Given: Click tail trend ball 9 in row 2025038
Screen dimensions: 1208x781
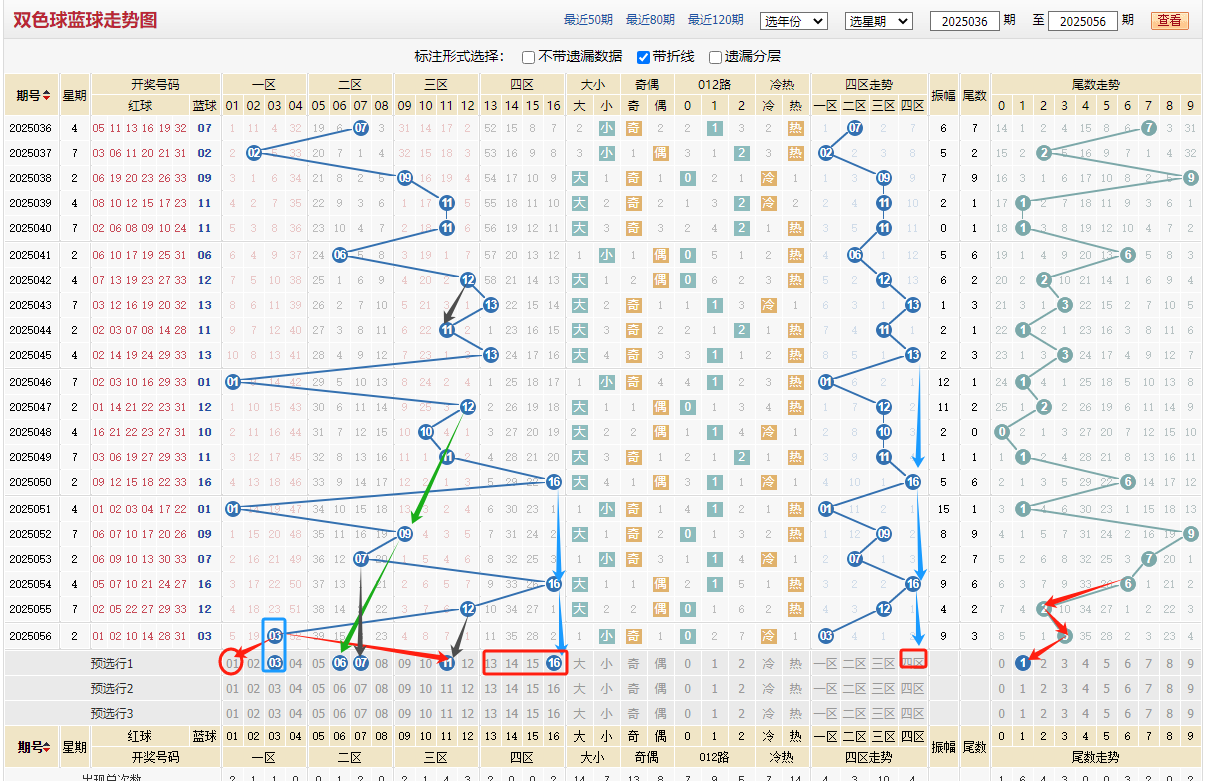Looking at the screenshot, I should [x=1190, y=178].
